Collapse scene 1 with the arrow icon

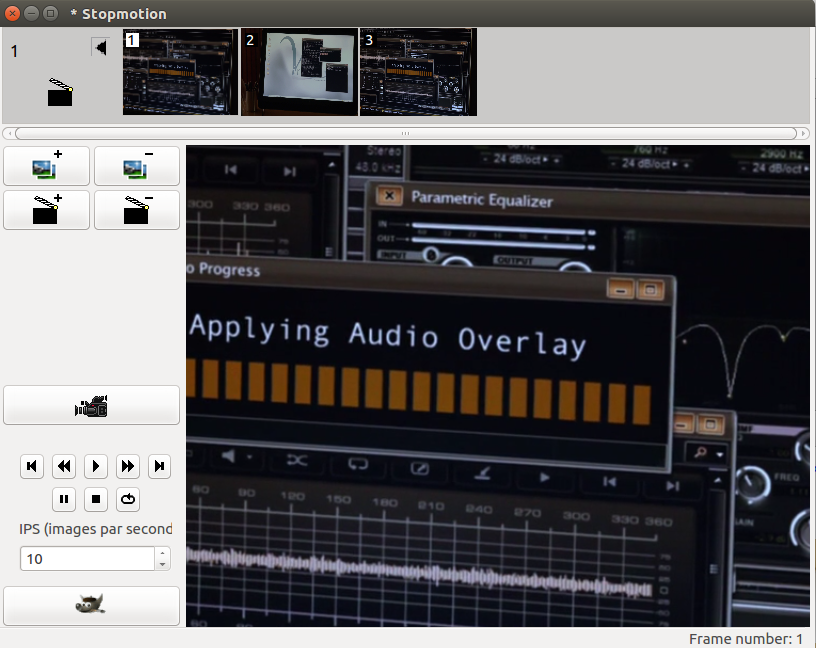(x=100, y=47)
